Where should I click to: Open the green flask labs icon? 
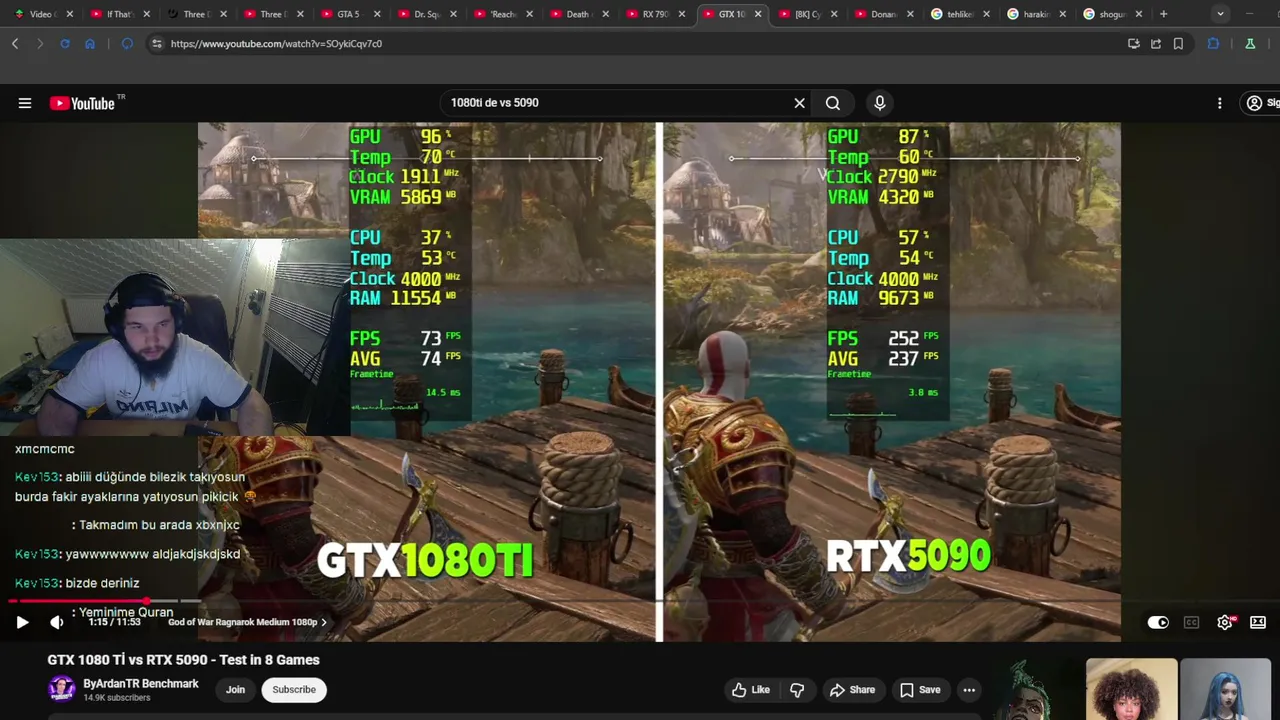tap(1250, 44)
